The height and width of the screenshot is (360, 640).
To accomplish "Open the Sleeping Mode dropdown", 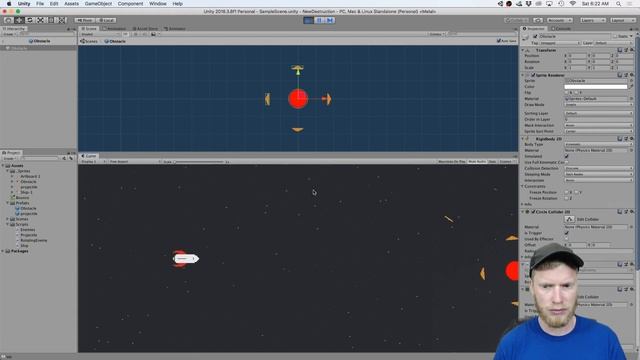I will (x=599, y=174).
